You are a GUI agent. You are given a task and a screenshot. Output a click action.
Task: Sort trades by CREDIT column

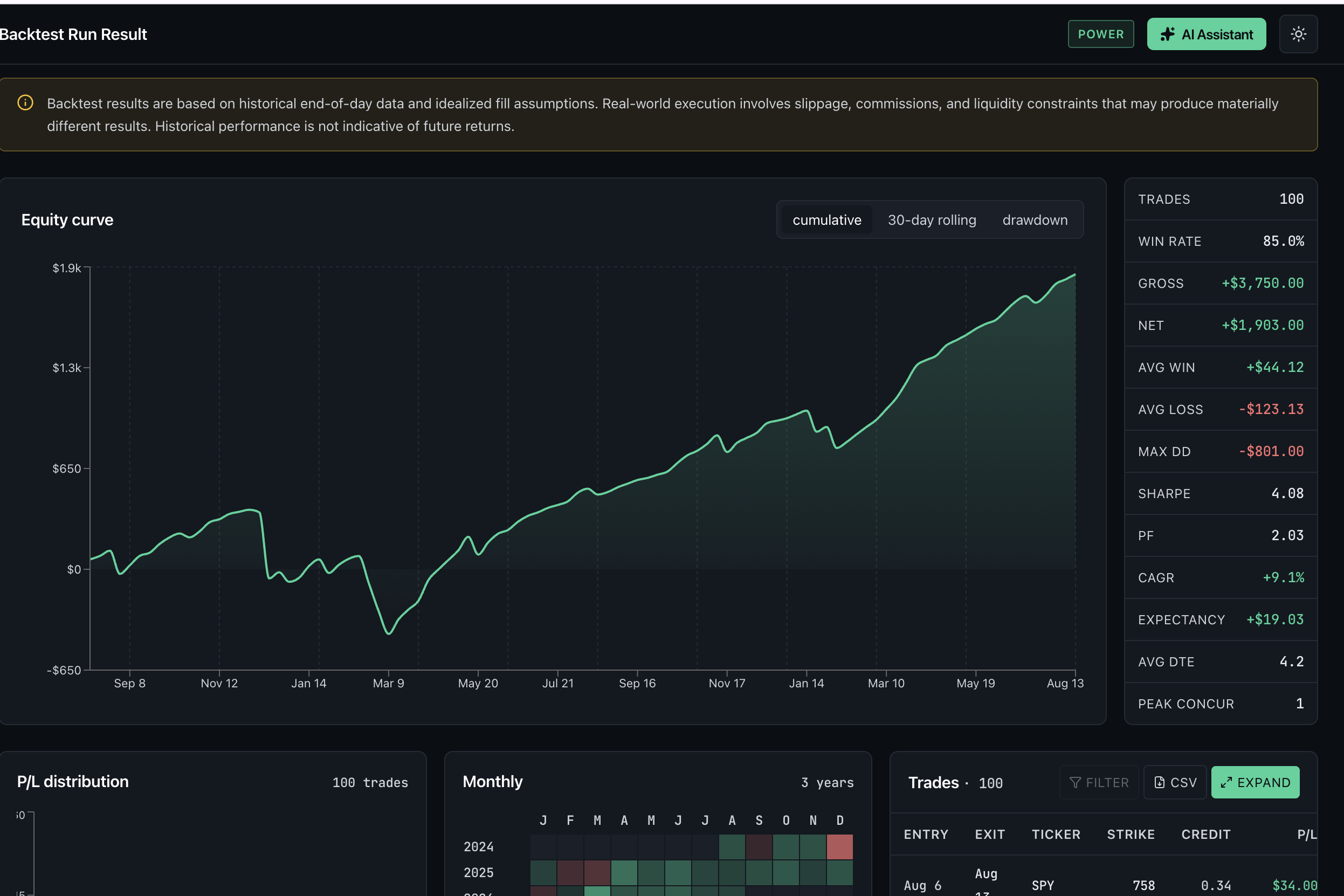(x=1205, y=835)
